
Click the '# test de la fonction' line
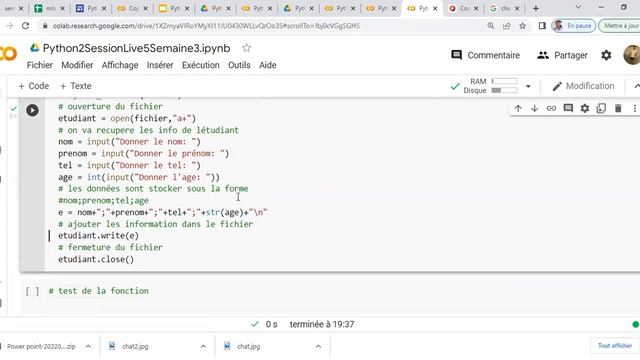(98, 291)
